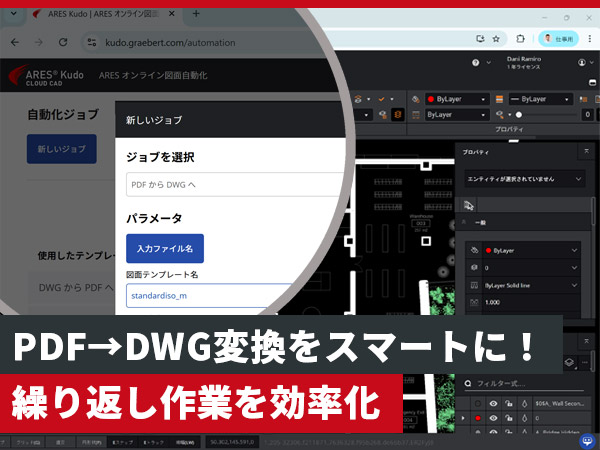Open the エンティティが選択されていません dropdown
The width and height of the screenshot is (600, 450).
(x=524, y=179)
